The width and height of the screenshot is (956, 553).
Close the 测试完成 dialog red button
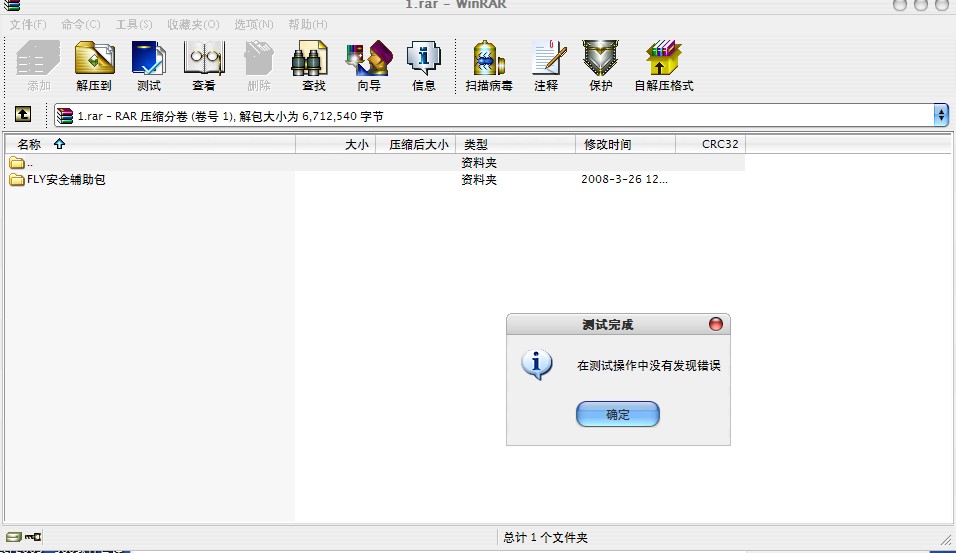[x=716, y=324]
